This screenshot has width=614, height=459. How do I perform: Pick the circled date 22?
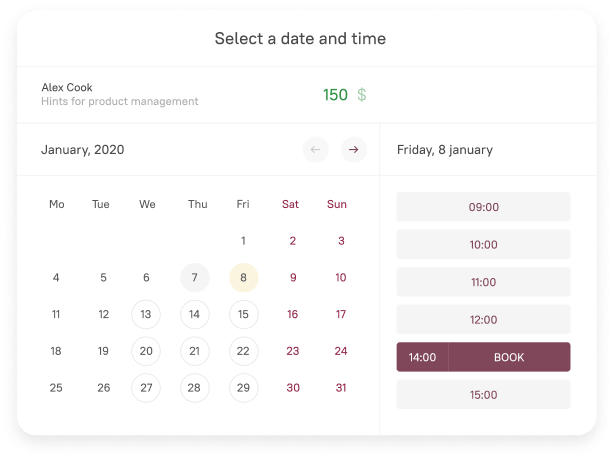click(x=243, y=351)
